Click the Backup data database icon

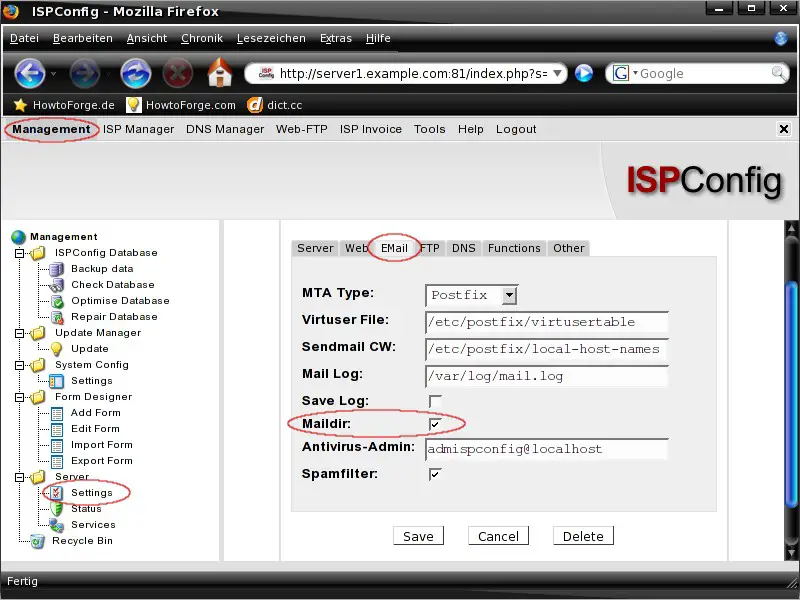click(x=57, y=269)
